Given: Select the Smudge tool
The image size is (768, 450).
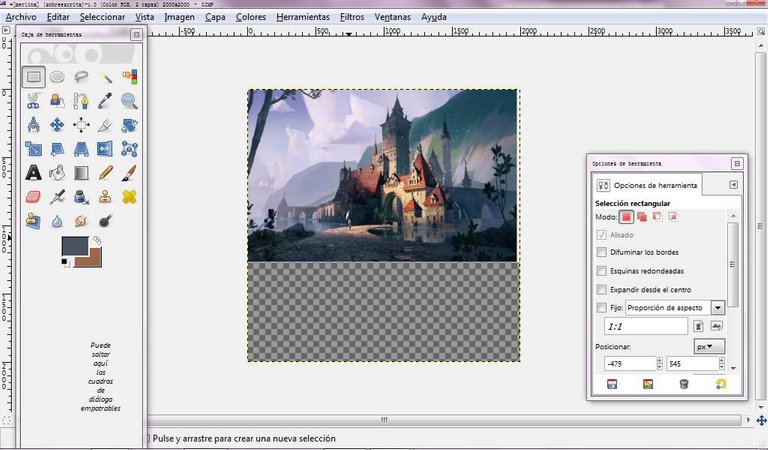Looking at the screenshot, I should point(81,221).
